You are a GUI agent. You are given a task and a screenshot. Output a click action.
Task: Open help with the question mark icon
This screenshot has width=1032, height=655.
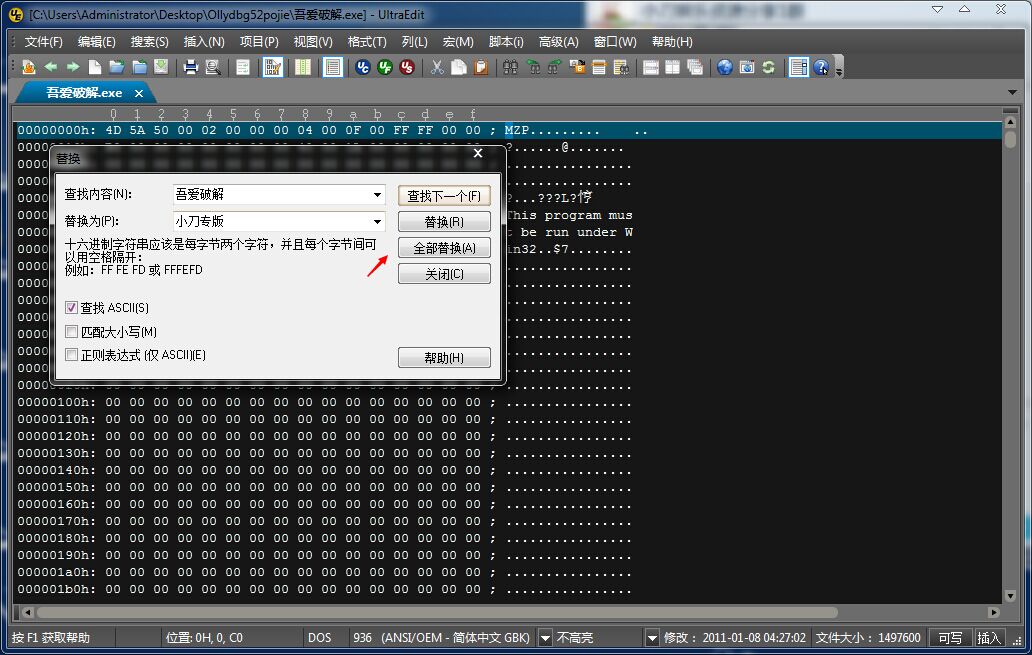pyautogui.click(x=821, y=67)
